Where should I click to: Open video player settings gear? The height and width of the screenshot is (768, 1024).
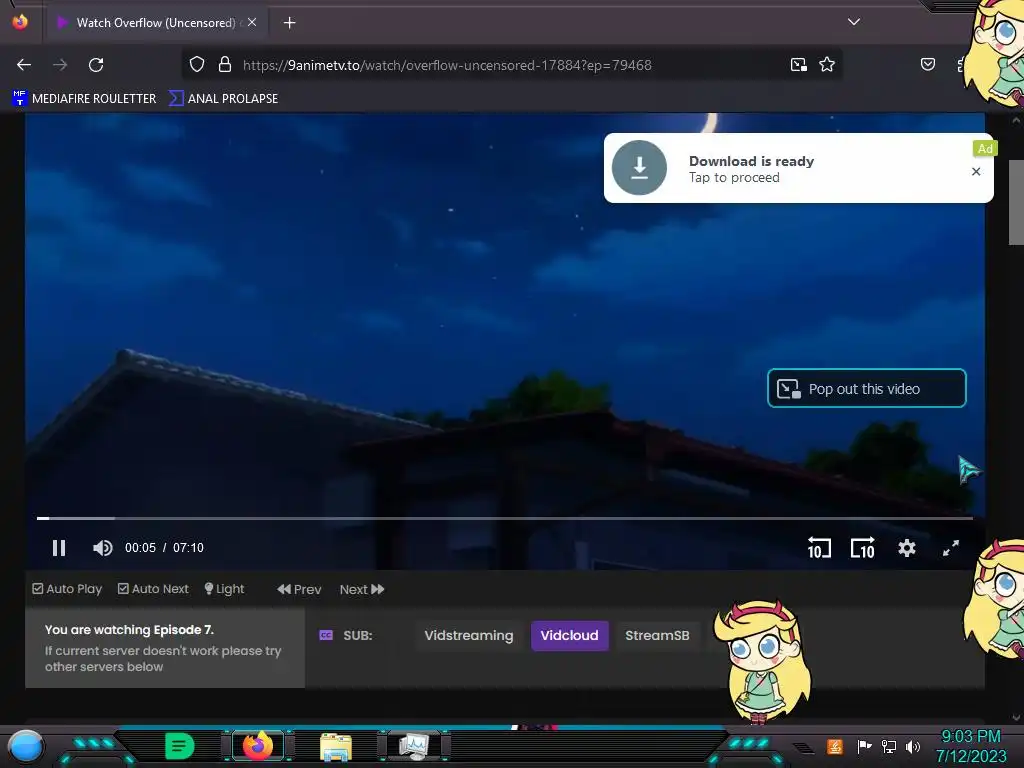(906, 547)
